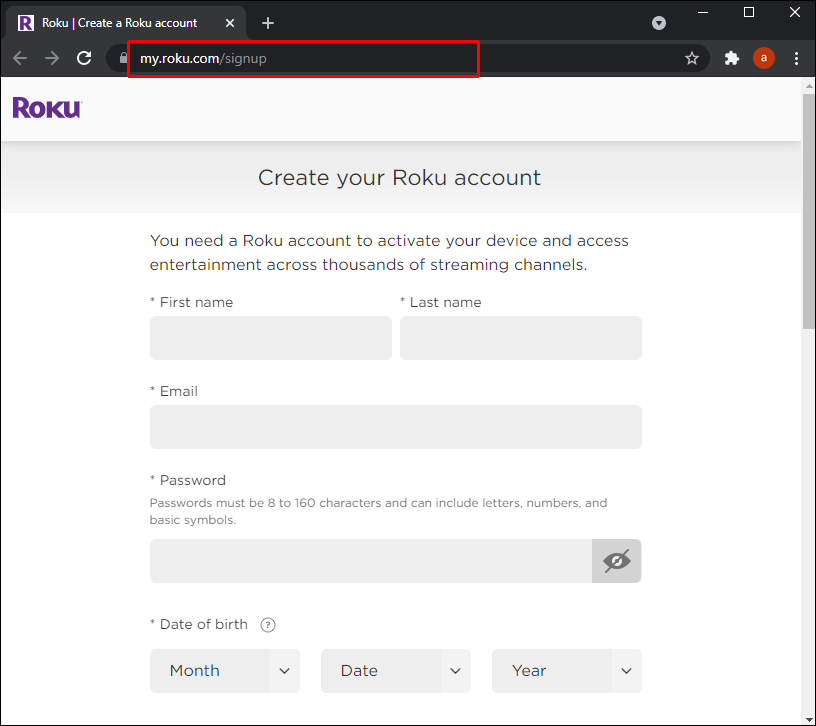Click the First name input field
Viewport: 816px width, 726px height.
(x=271, y=338)
